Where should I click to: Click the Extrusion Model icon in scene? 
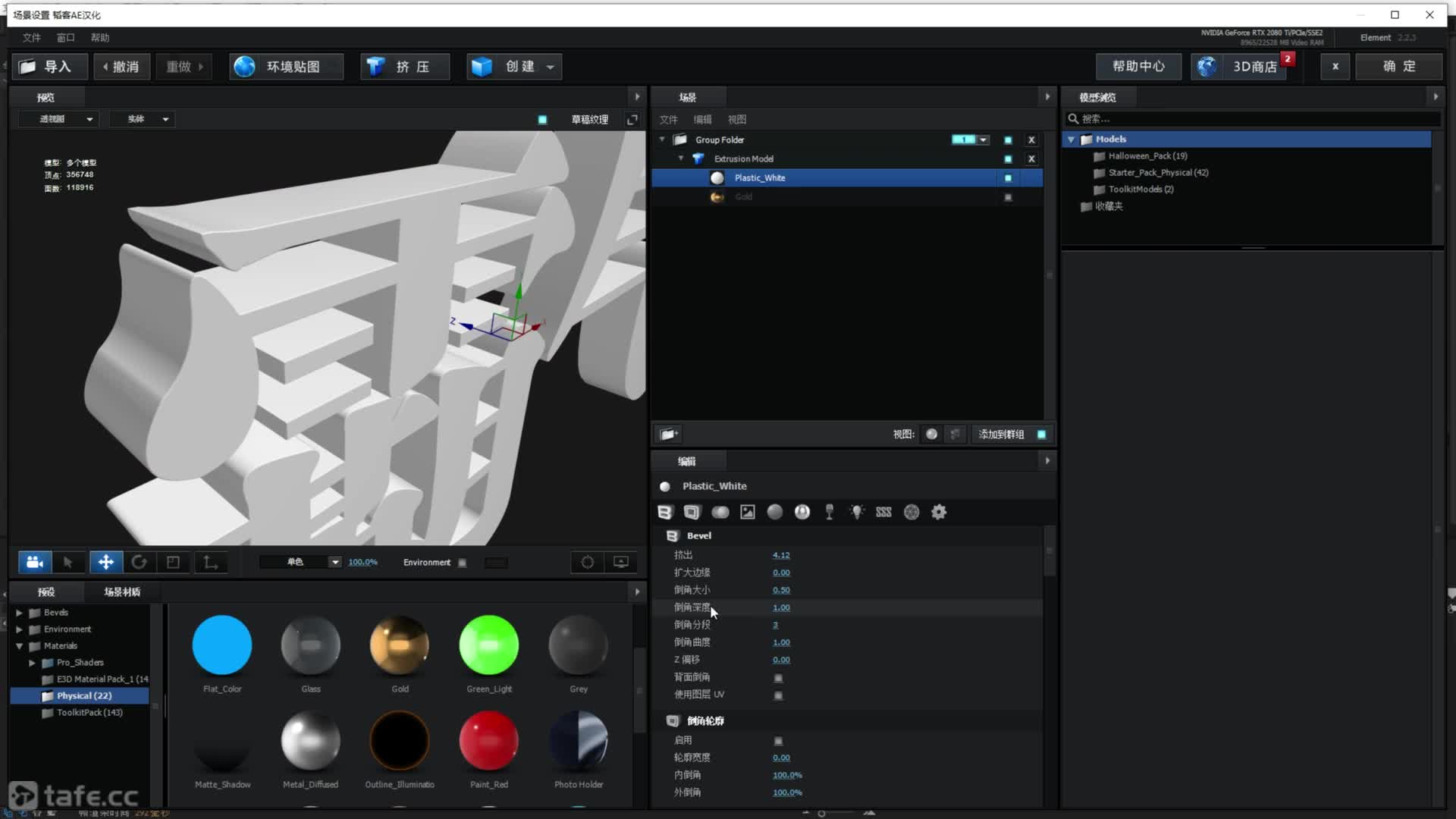coord(698,158)
